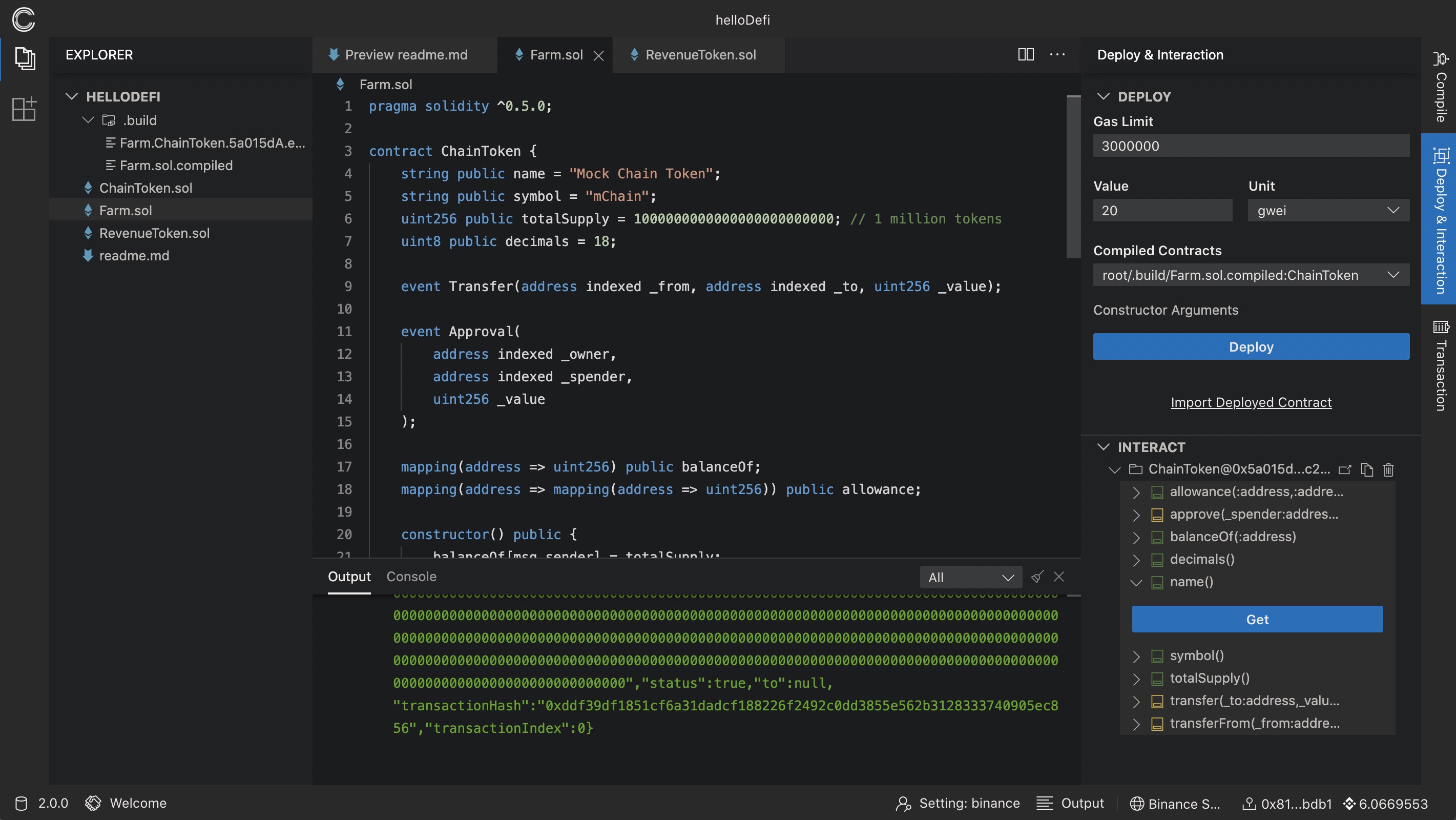The width and height of the screenshot is (1456, 820).
Task: Expand the symbol() function row
Action: (x=1136, y=656)
